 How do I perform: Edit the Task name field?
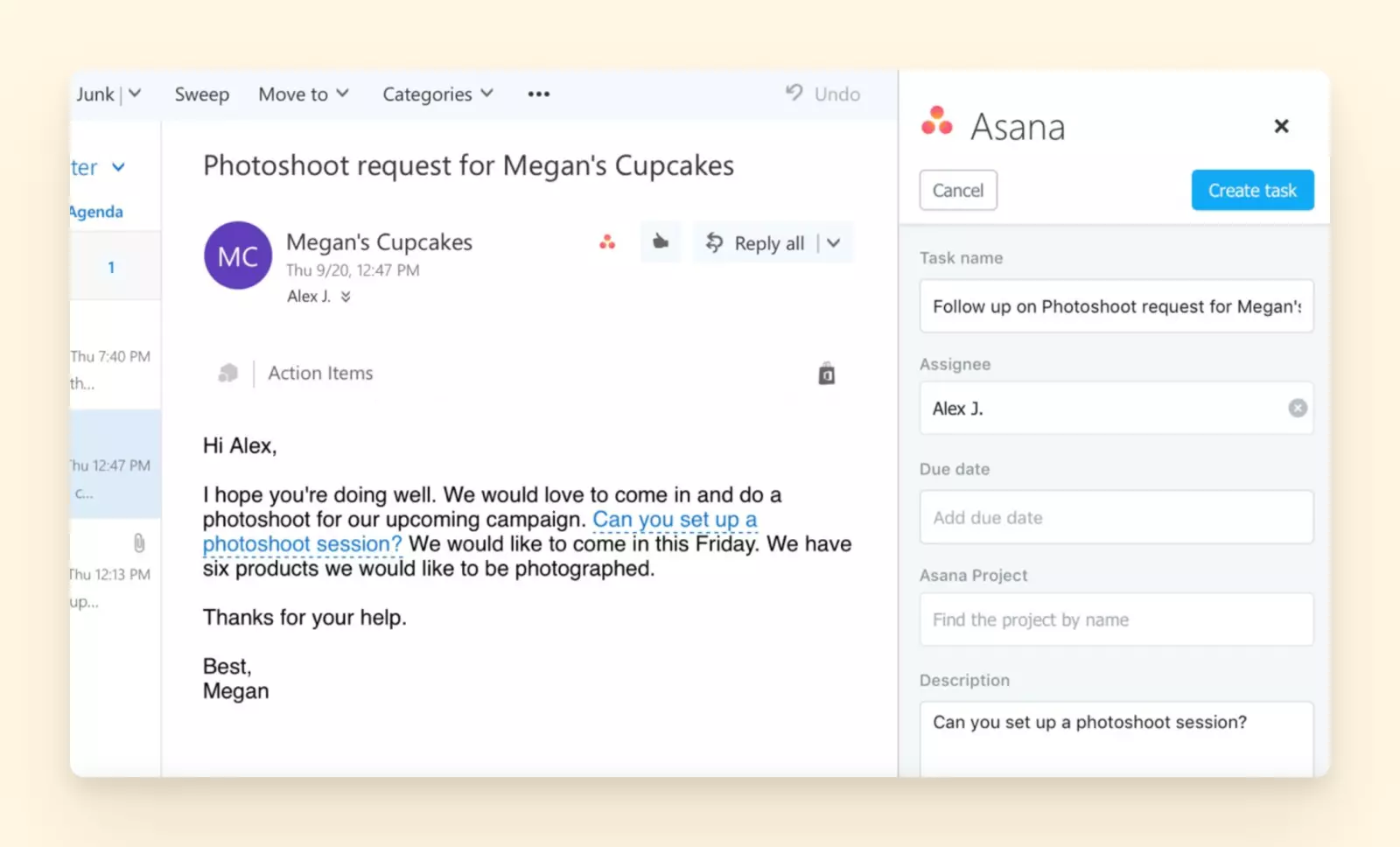pyautogui.click(x=1116, y=306)
